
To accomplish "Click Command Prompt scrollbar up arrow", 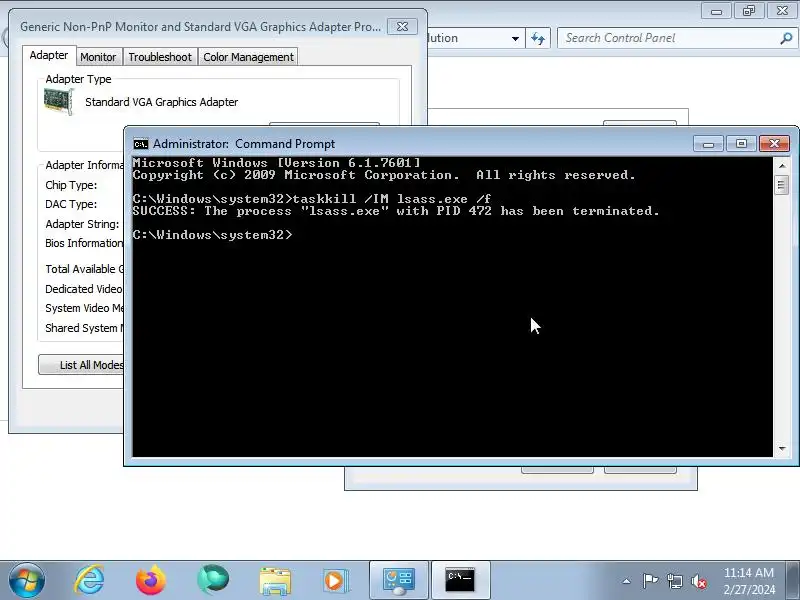I will point(782,166).
